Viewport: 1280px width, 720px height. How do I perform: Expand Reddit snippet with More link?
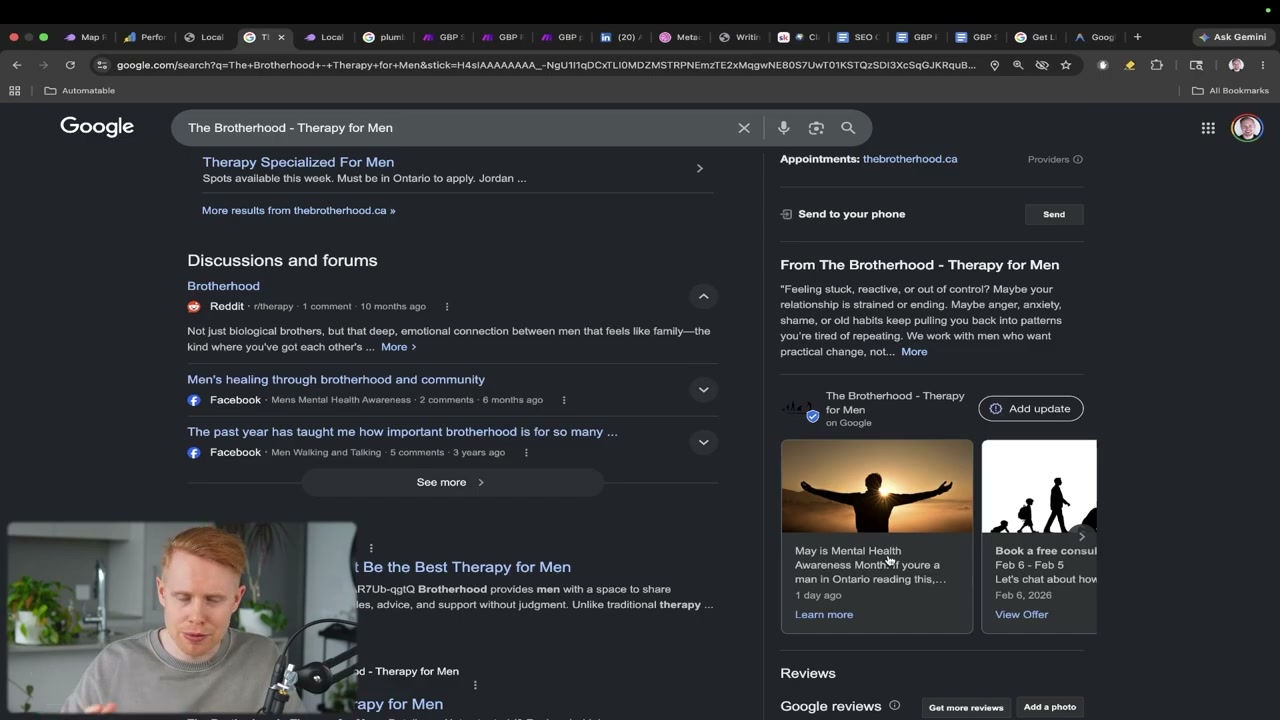coord(398,347)
